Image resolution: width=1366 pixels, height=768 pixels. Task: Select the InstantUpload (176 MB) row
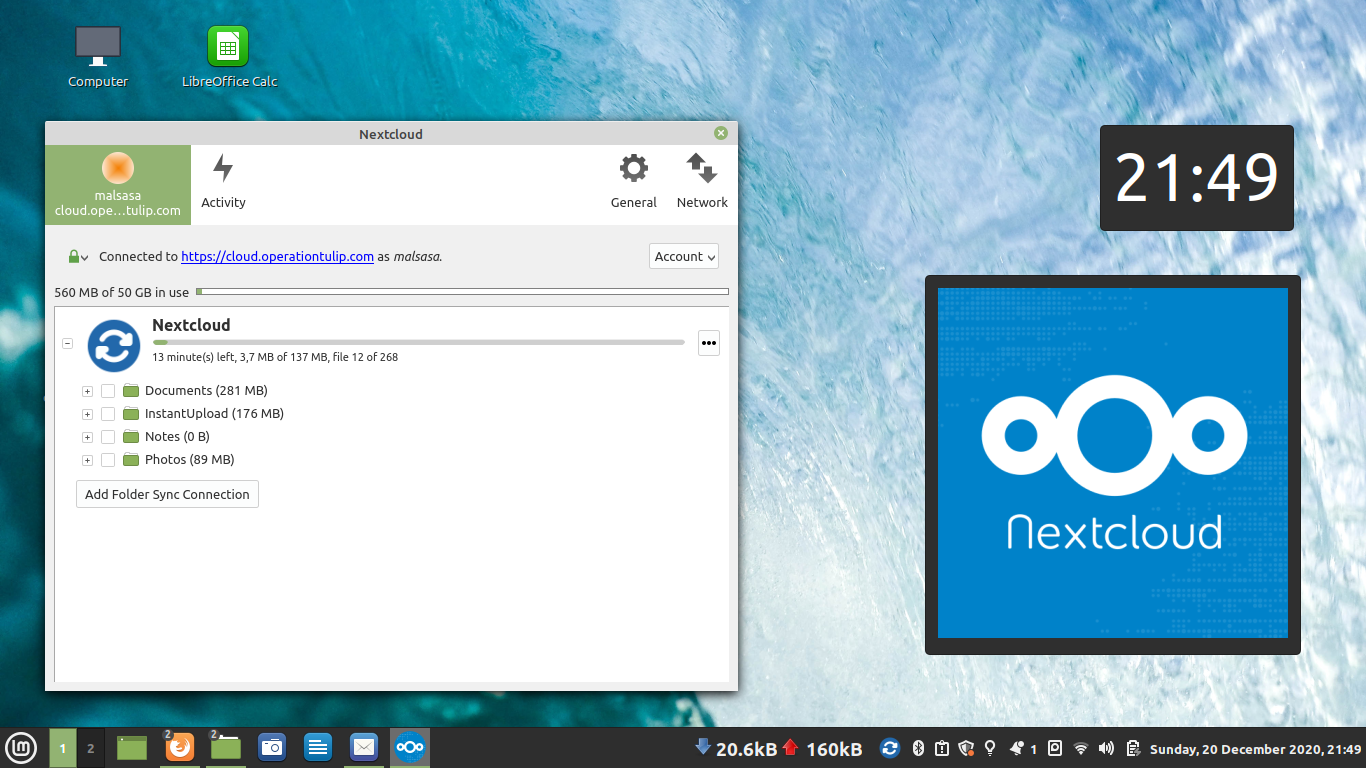point(214,414)
